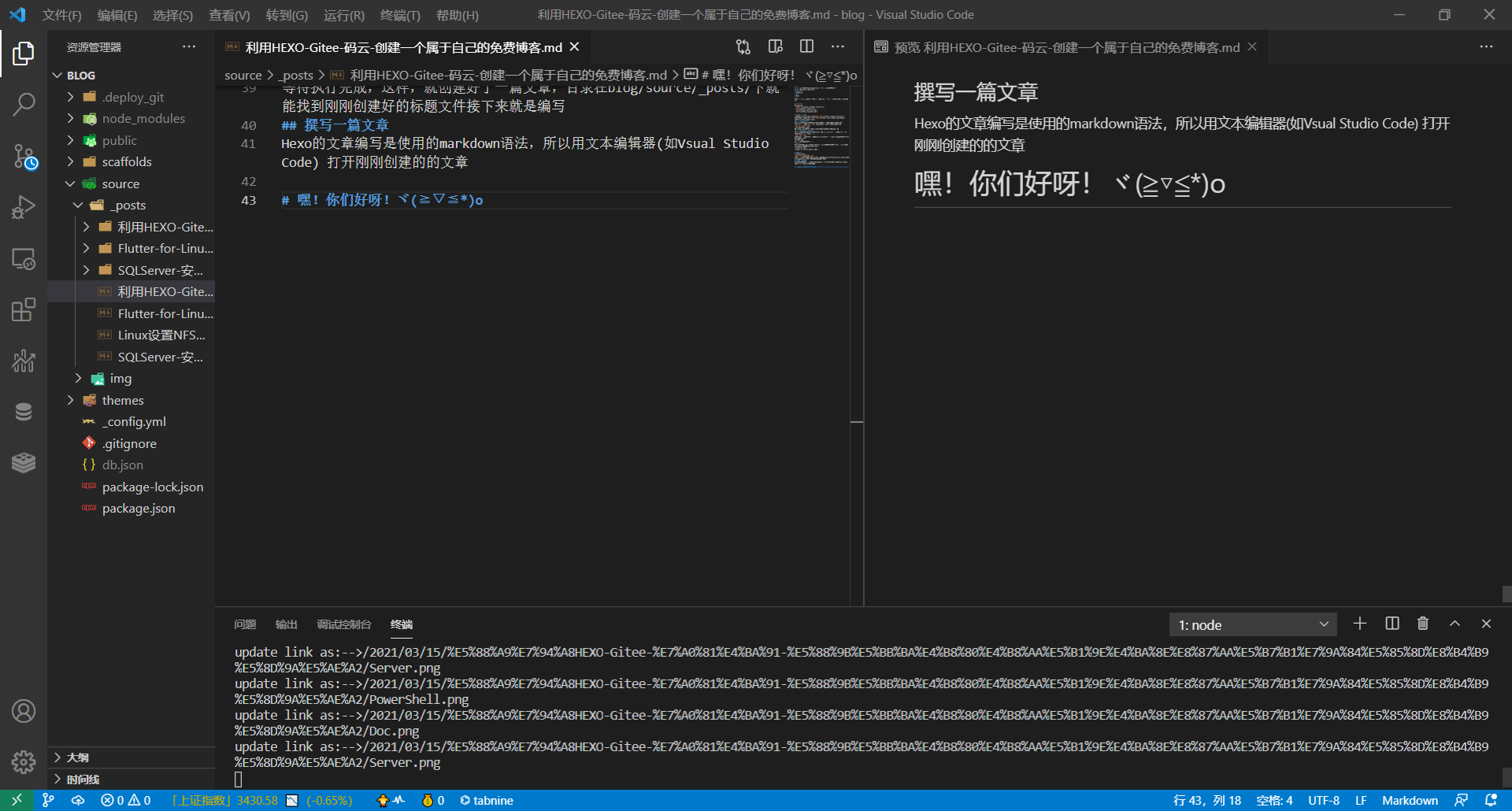1512x811 pixels.
Task: Create a new terminal with the plus icon
Action: tap(1360, 624)
